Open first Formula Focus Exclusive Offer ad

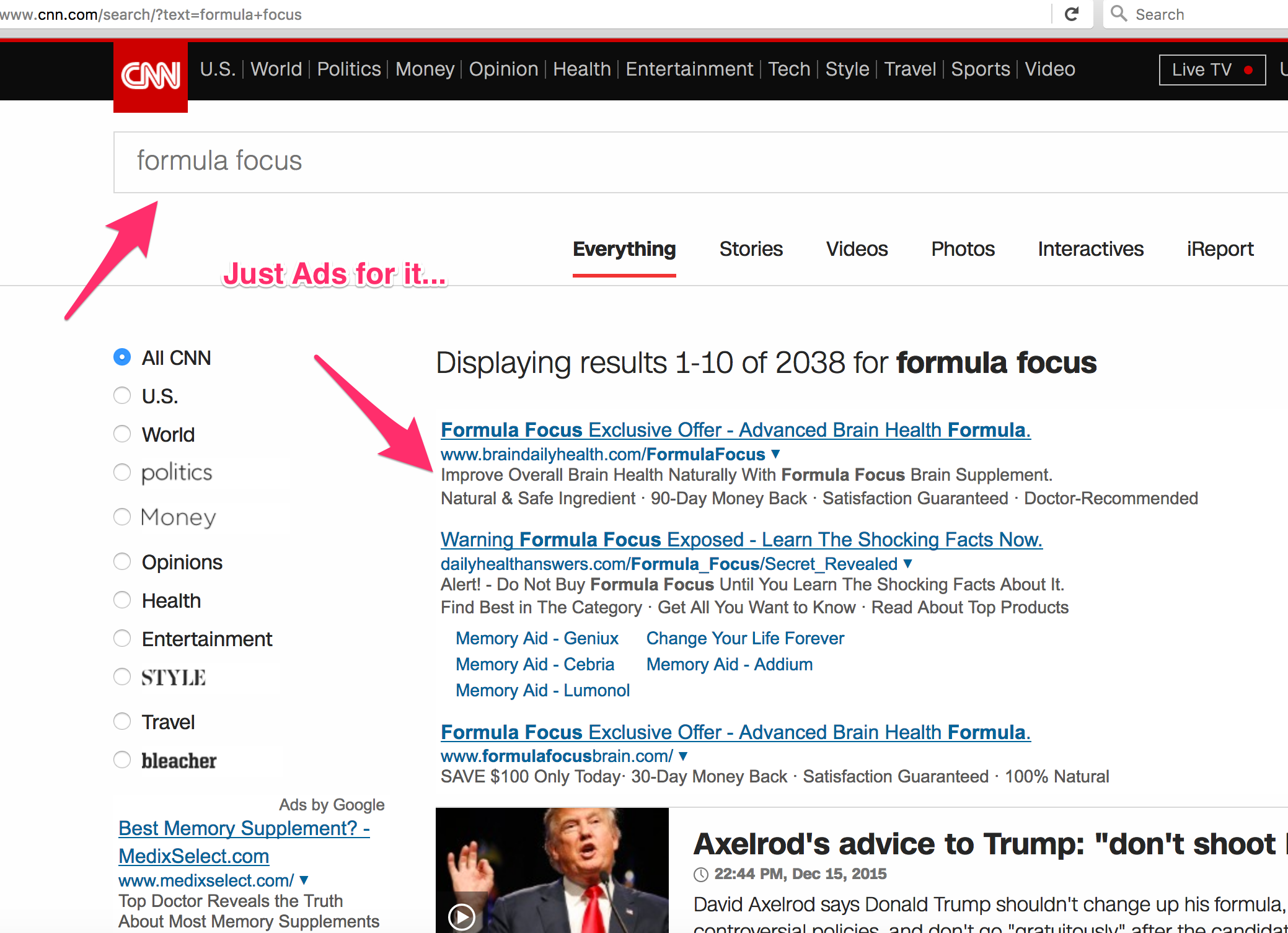tap(736, 430)
